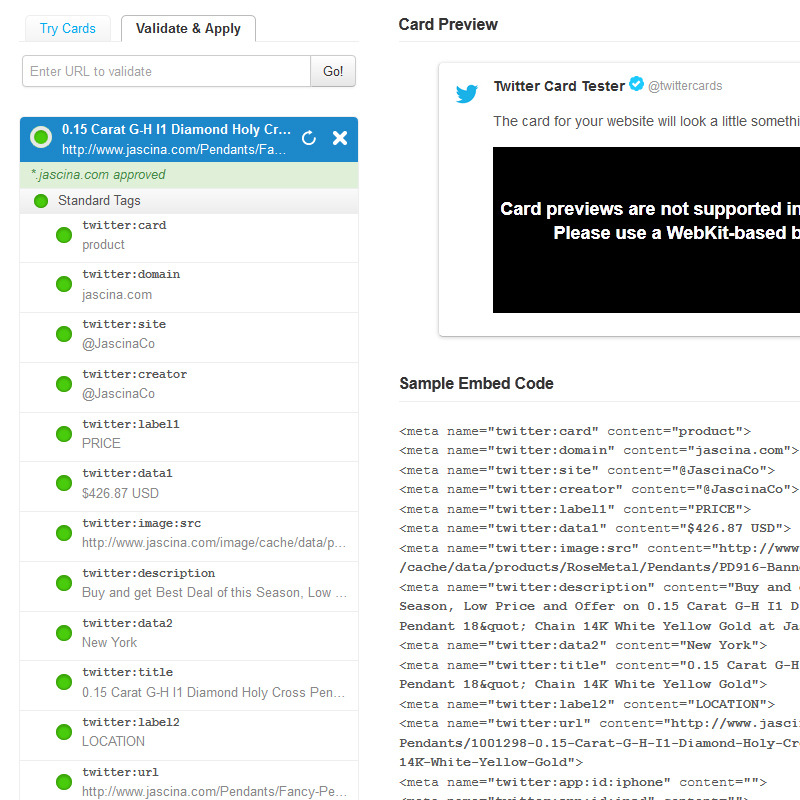Select the 'New York' value under twitter:data2

point(109,643)
